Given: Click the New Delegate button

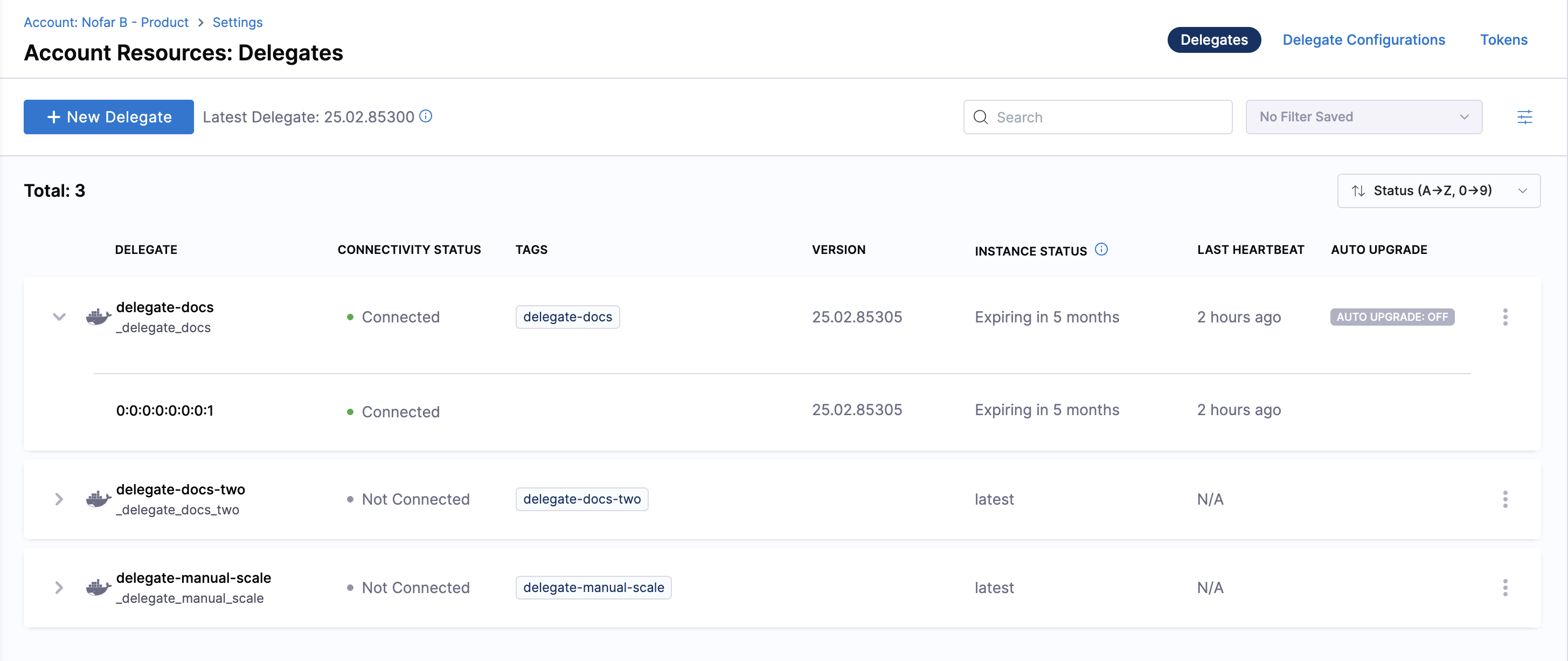Looking at the screenshot, I should pyautogui.click(x=109, y=117).
